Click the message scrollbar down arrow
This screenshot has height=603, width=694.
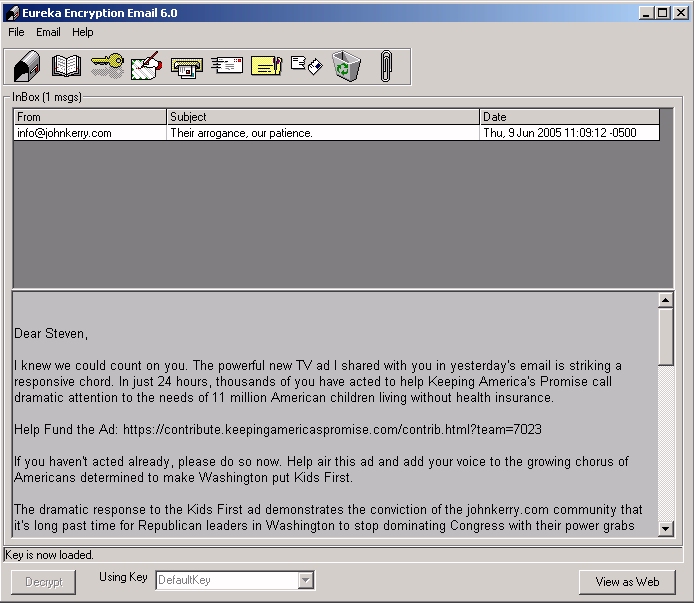[x=666, y=528]
